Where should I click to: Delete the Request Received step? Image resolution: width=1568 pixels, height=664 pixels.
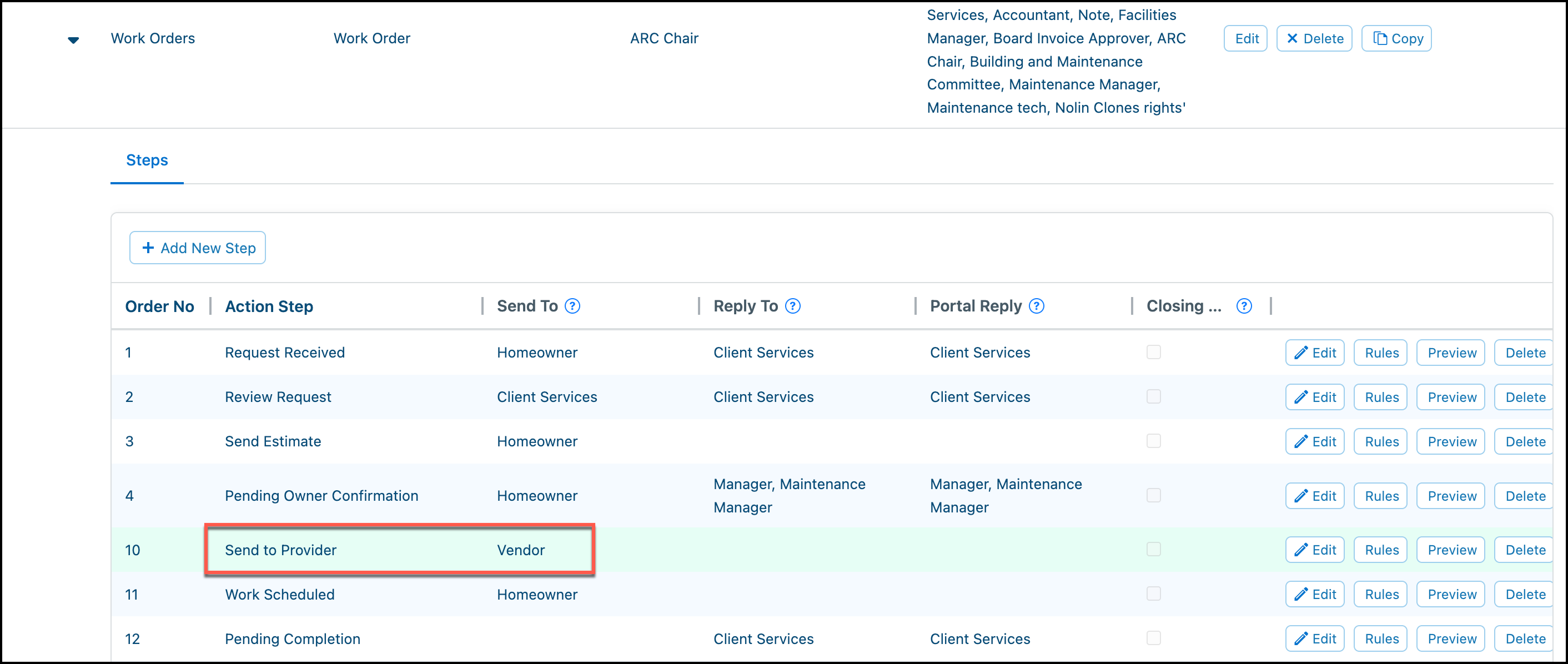tap(1524, 353)
